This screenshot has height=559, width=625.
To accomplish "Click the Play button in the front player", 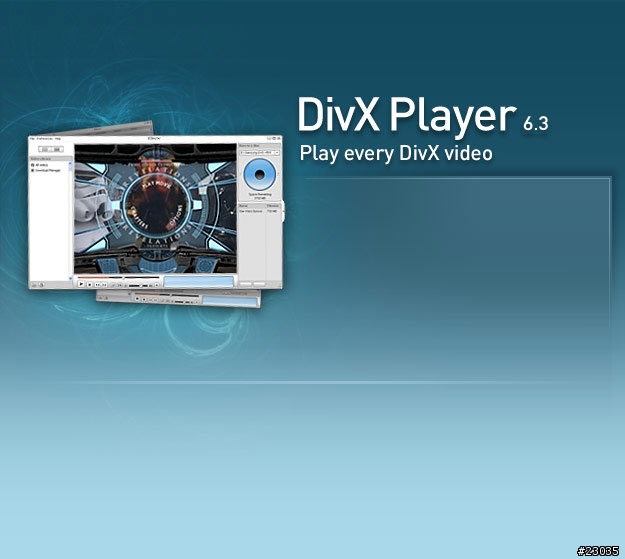I will point(81,284).
